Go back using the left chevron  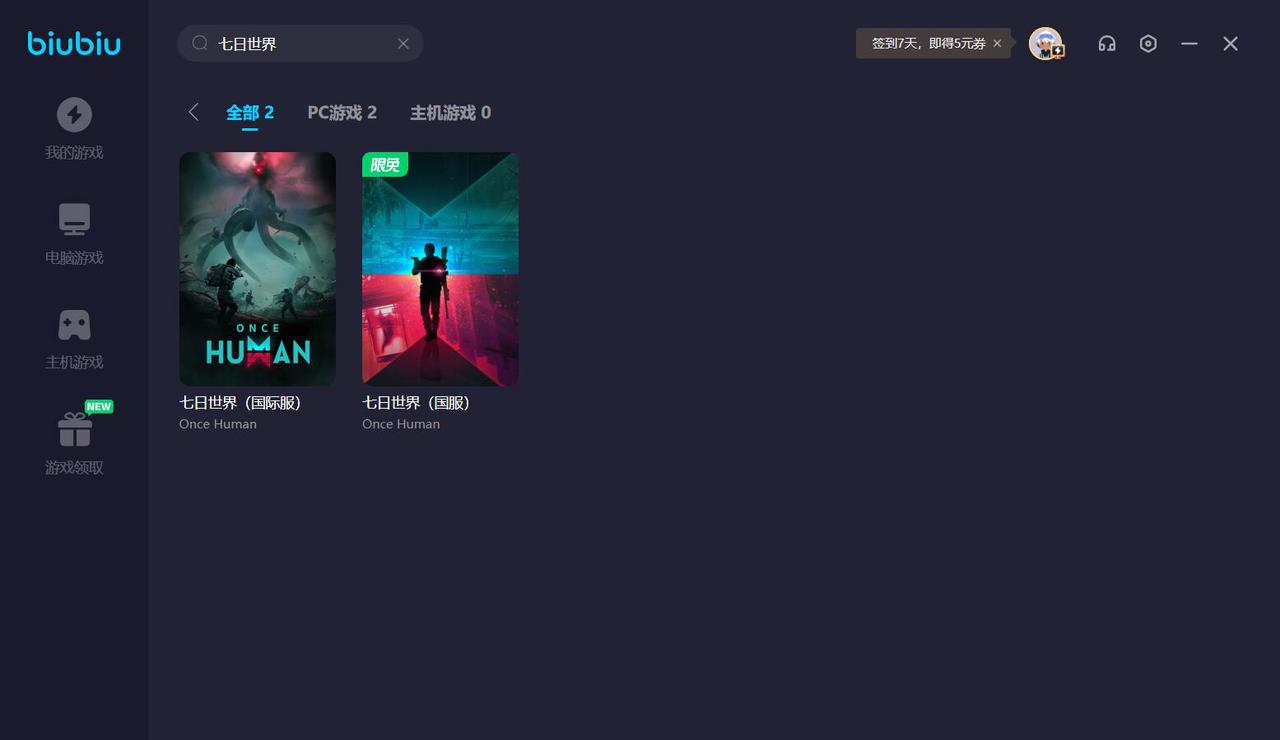(193, 112)
